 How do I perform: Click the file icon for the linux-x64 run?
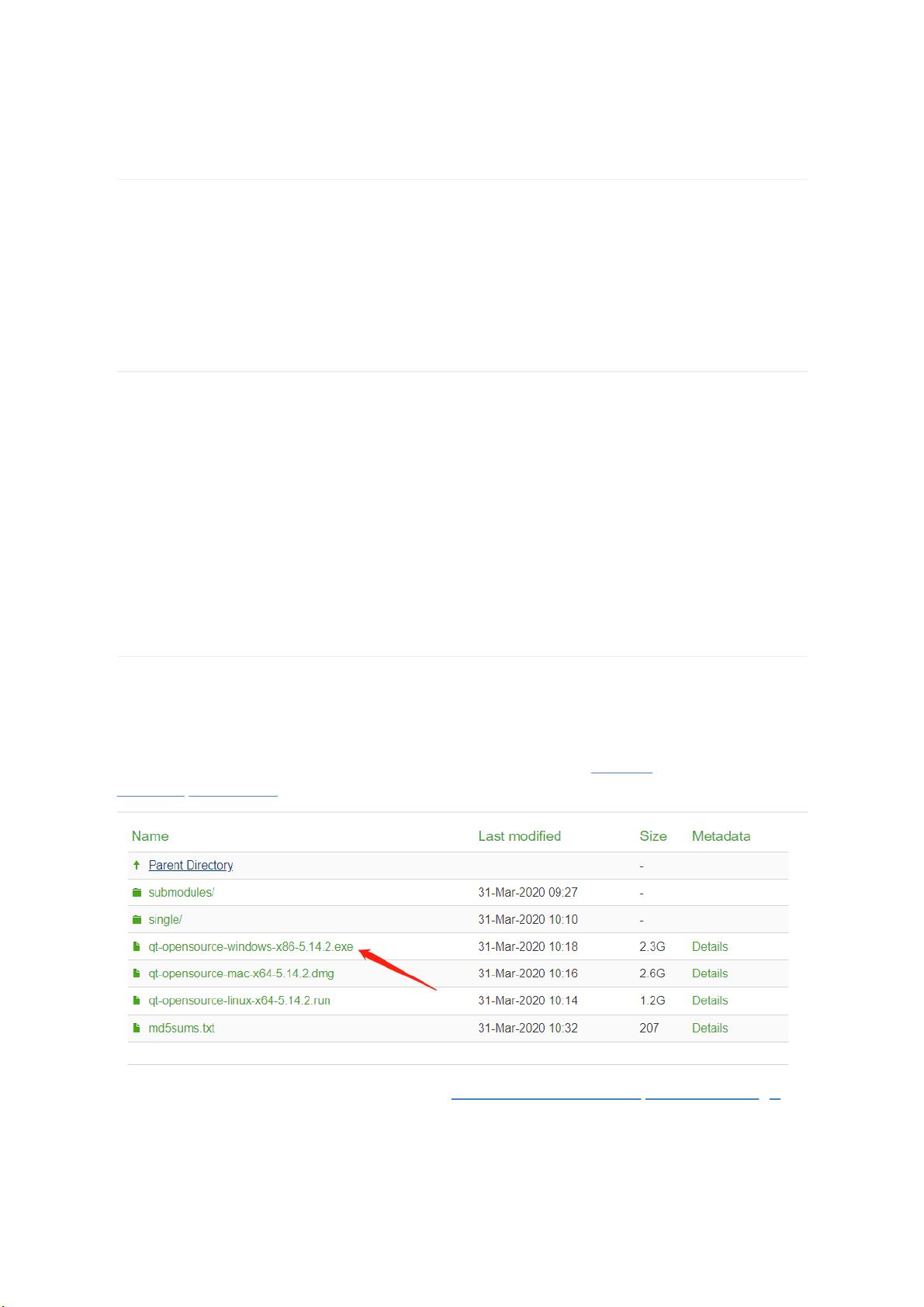tap(137, 1001)
